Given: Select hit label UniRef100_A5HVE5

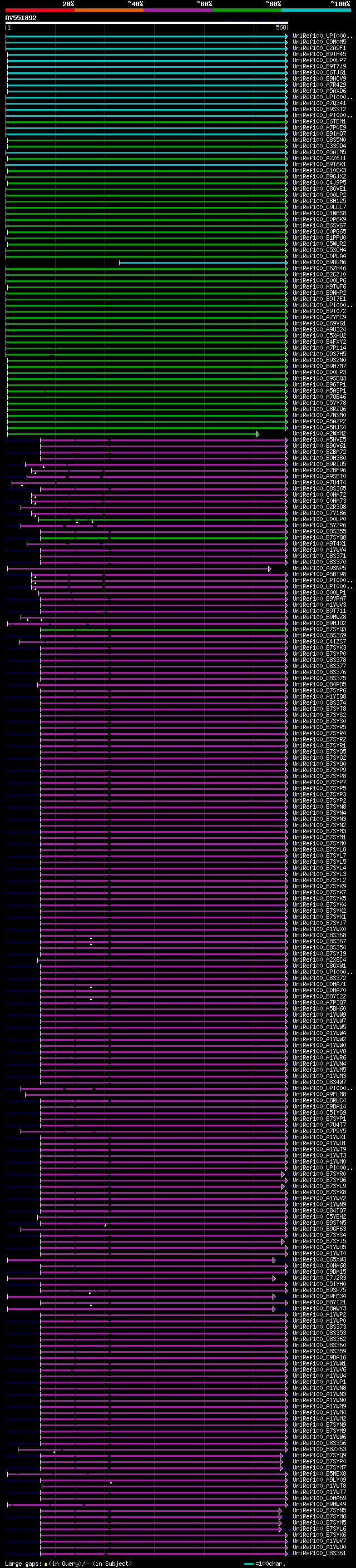Looking at the screenshot, I should [319, 439].
